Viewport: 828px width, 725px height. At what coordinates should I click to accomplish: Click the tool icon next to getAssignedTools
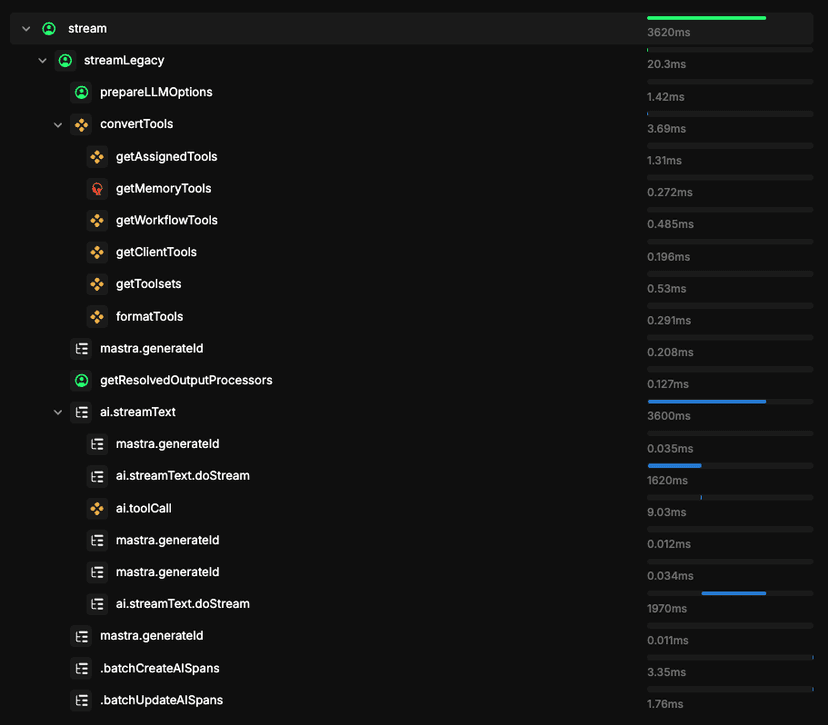click(x=97, y=156)
